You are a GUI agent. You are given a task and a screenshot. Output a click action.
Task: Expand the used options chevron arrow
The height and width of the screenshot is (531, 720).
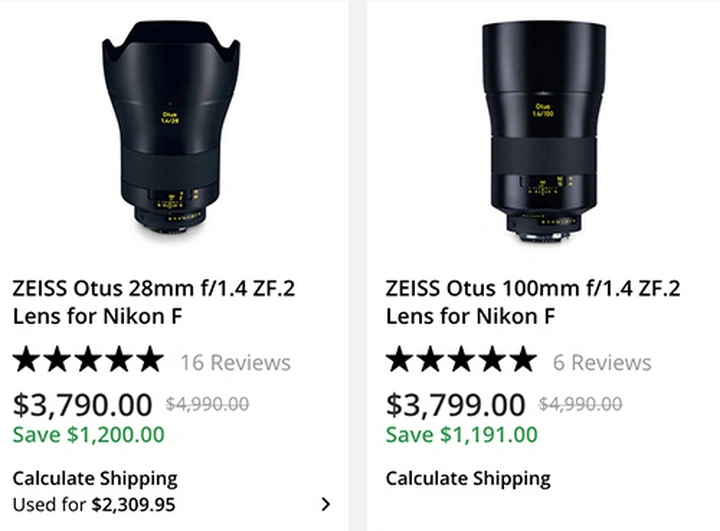[326, 504]
